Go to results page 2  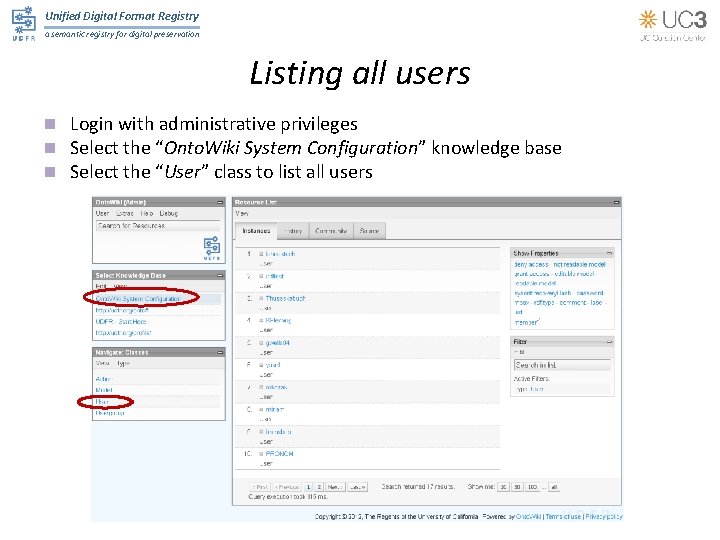[x=319, y=487]
